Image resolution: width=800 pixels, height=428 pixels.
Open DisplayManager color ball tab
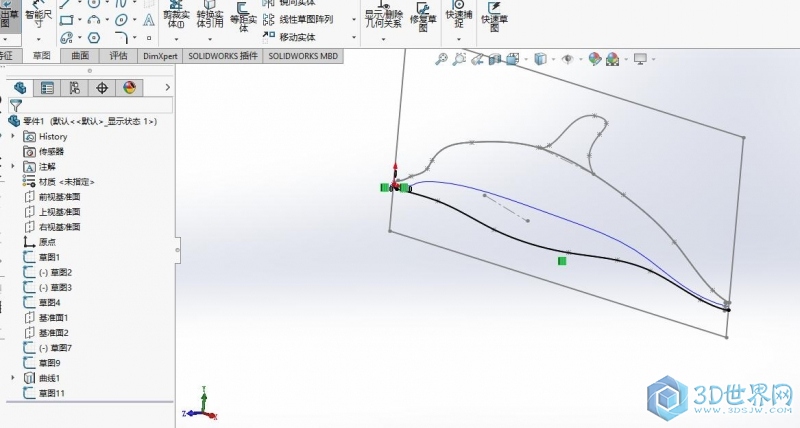[130, 88]
